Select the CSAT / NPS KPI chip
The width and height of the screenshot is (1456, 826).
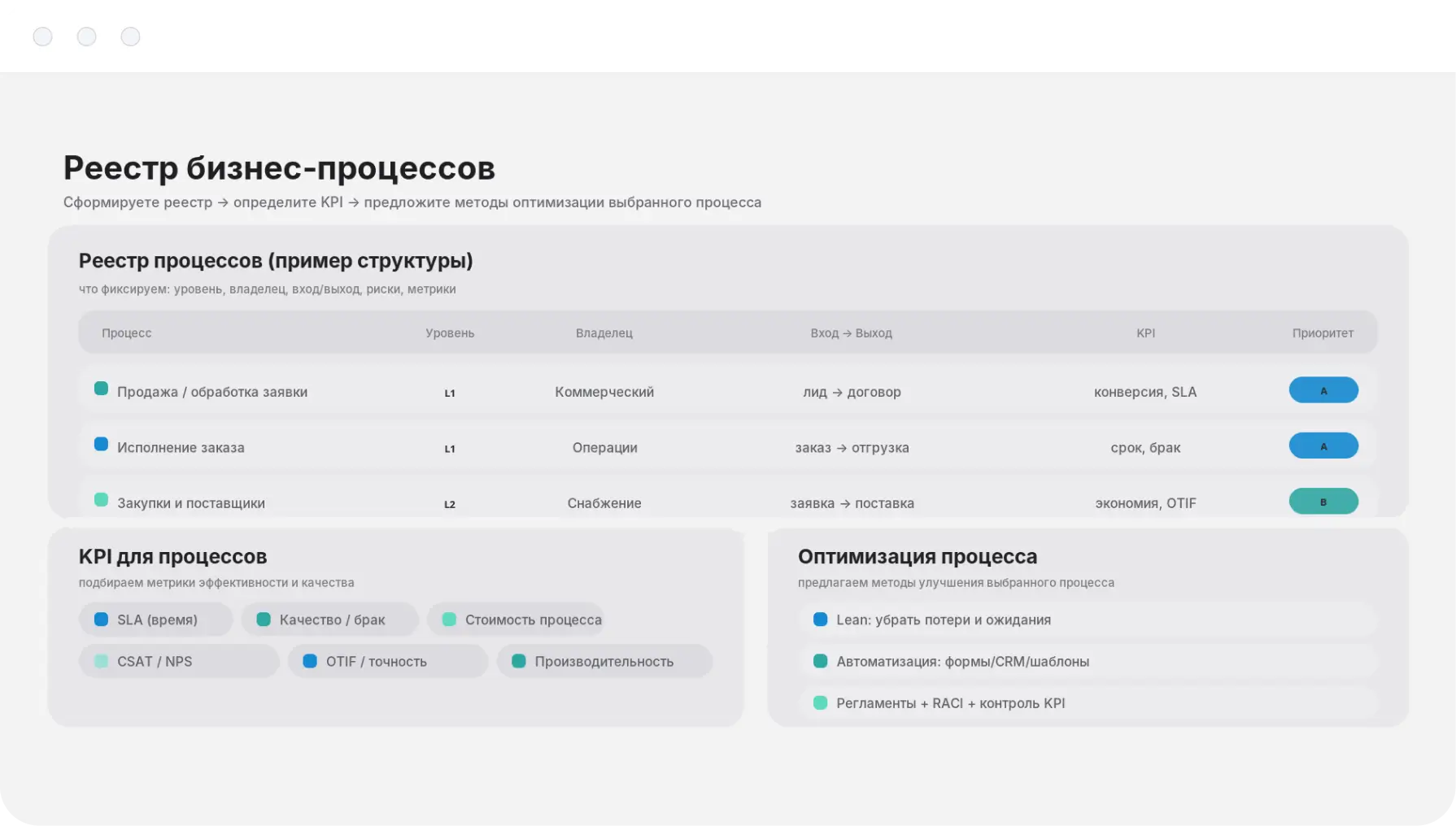[x=179, y=661]
